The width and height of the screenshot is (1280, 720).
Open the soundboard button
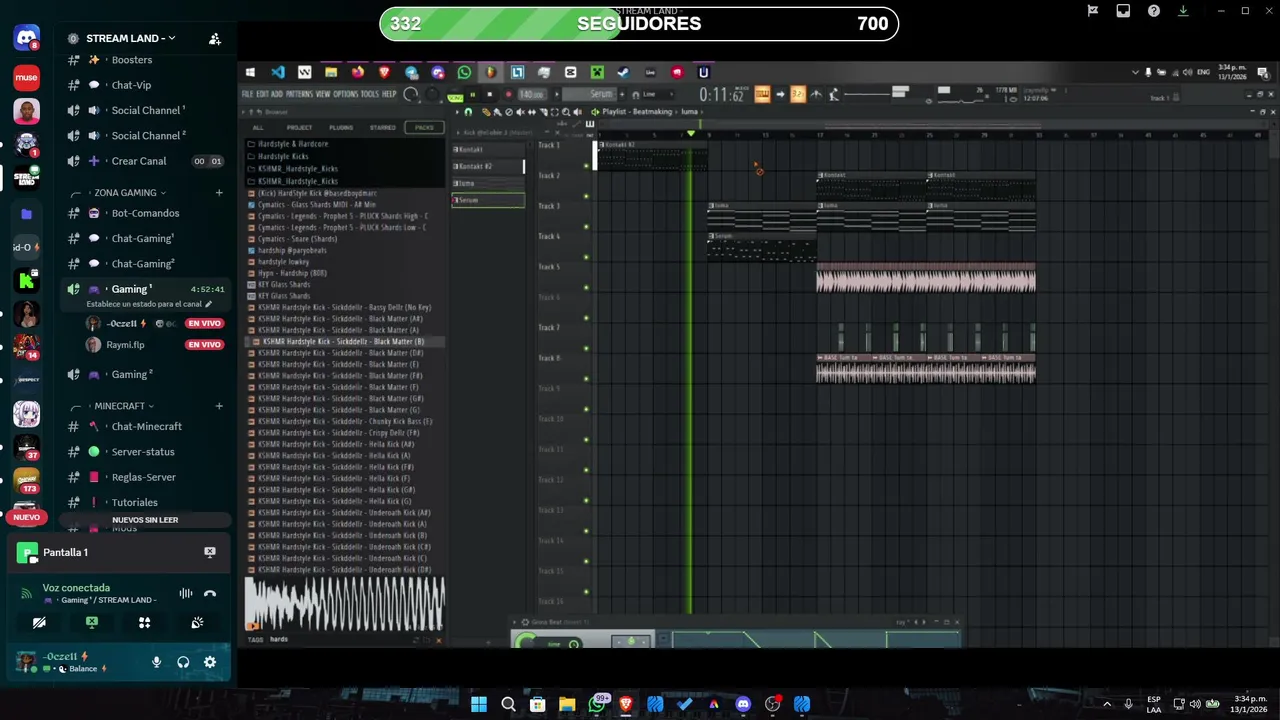[198, 622]
